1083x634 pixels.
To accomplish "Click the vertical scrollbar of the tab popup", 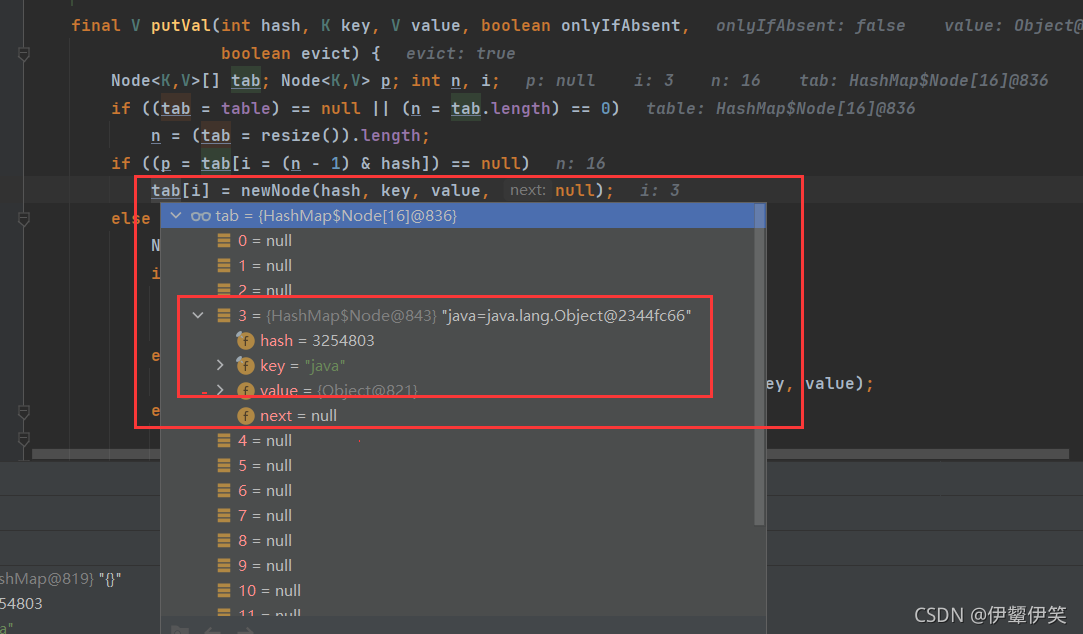I will (760, 364).
